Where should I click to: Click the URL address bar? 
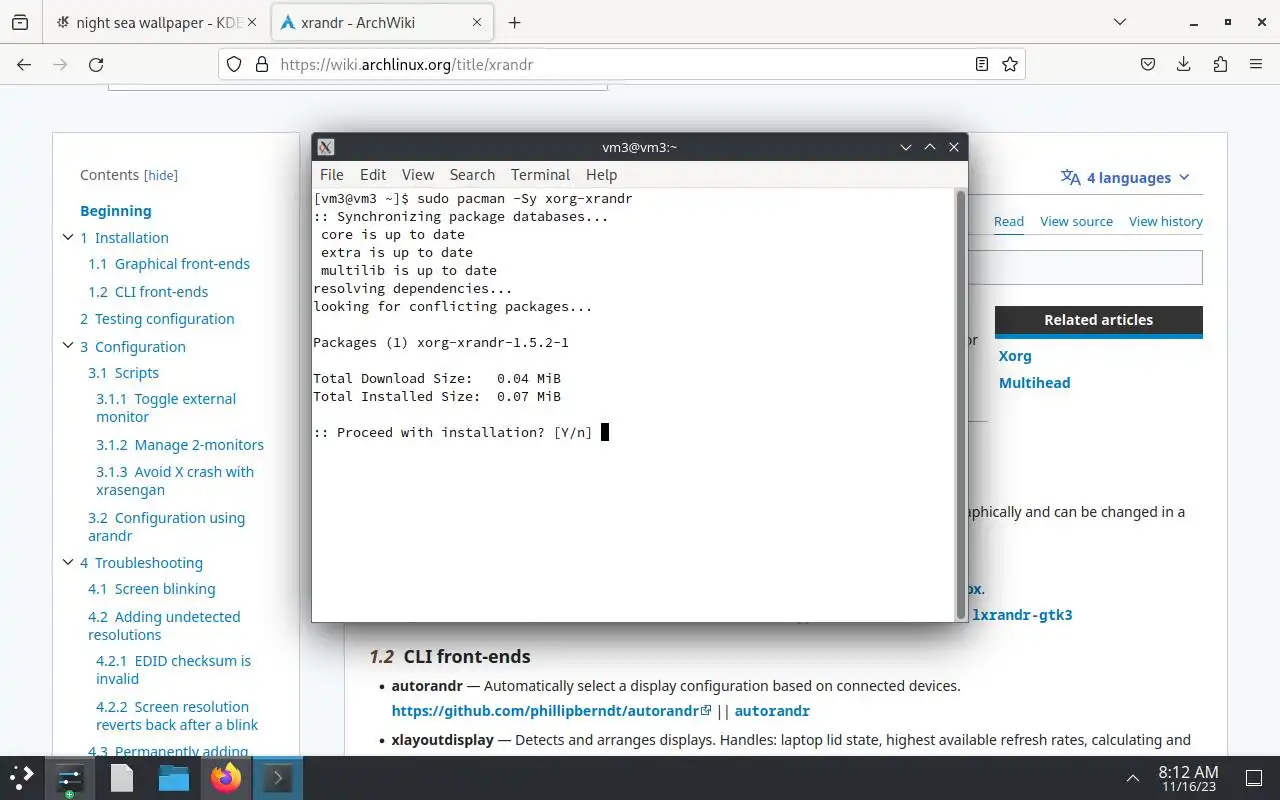(621, 64)
